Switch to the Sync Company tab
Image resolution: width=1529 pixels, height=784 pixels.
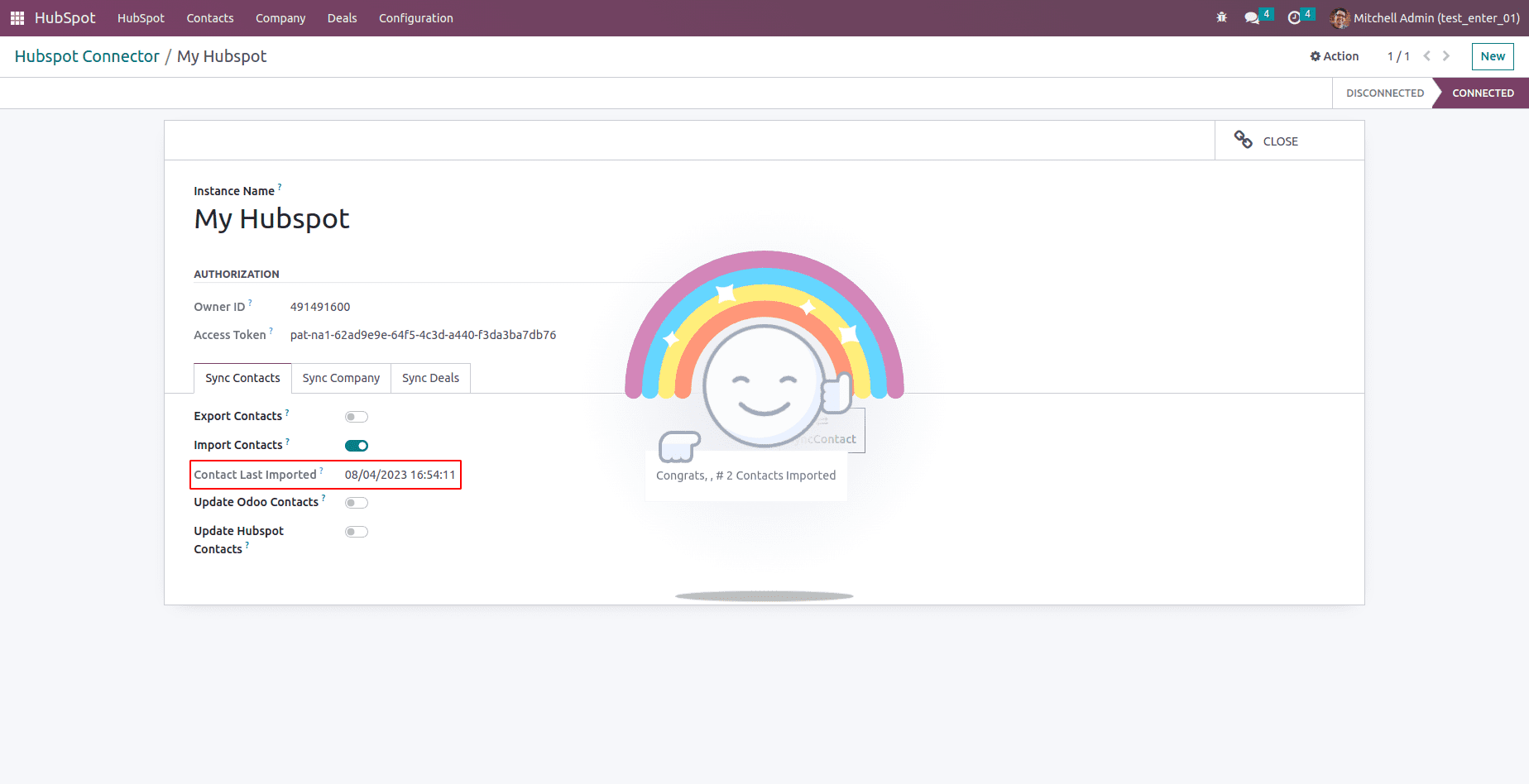point(341,378)
